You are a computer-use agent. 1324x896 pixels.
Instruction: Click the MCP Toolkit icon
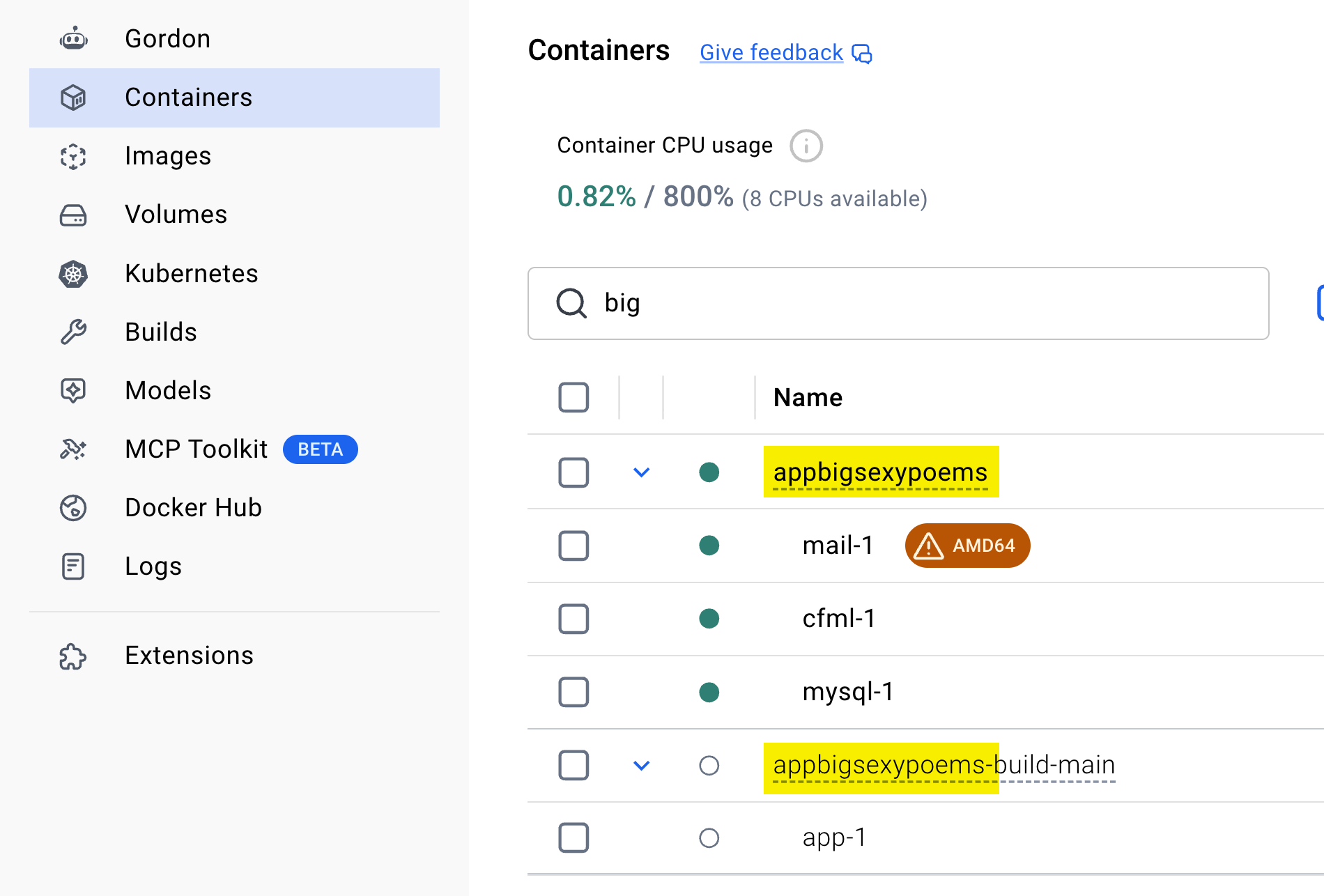[73, 449]
